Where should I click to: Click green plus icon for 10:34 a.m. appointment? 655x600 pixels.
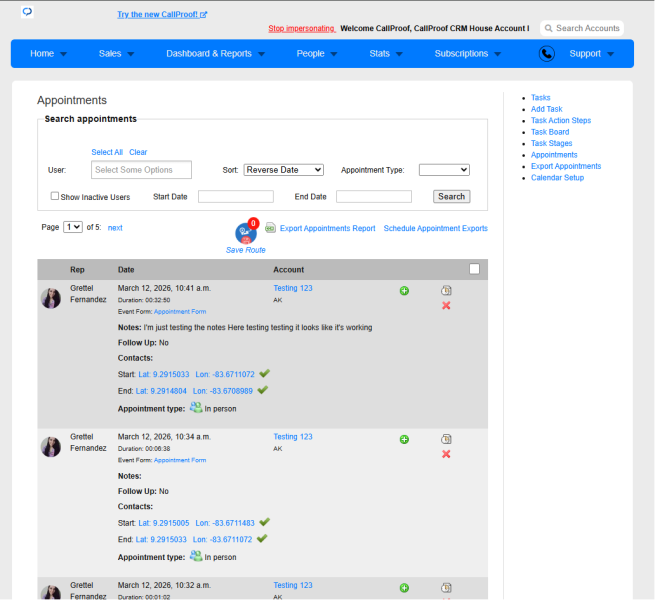(x=404, y=439)
